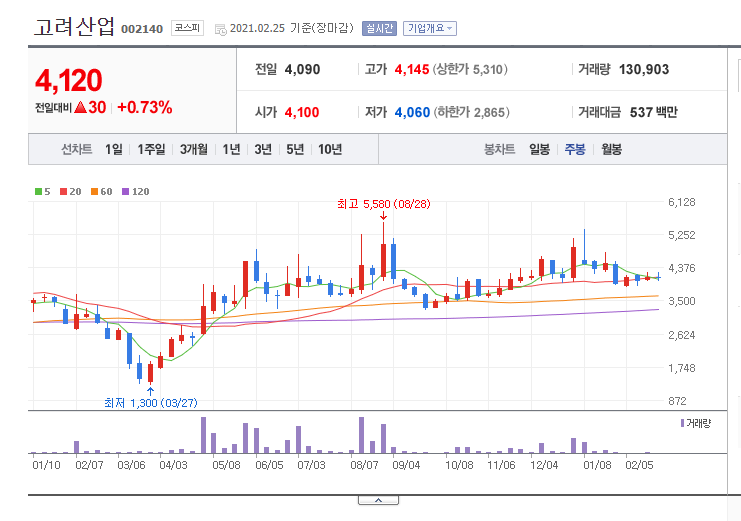Image resolution: width=741 pixels, height=521 pixels.
Task: Click the 코스피 market badge
Action: click(x=187, y=28)
